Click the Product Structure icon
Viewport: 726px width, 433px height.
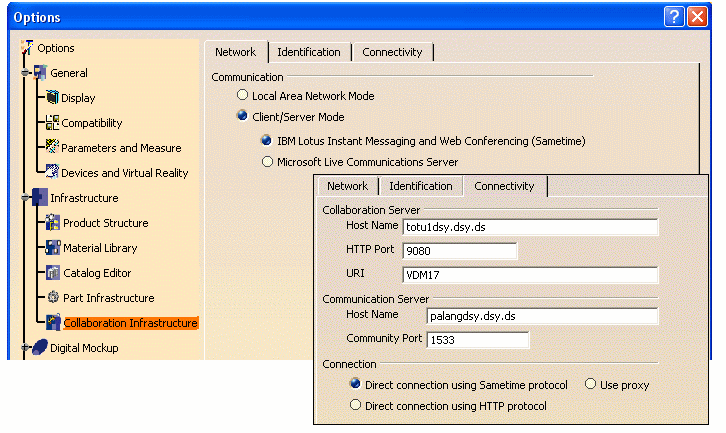coord(54,223)
